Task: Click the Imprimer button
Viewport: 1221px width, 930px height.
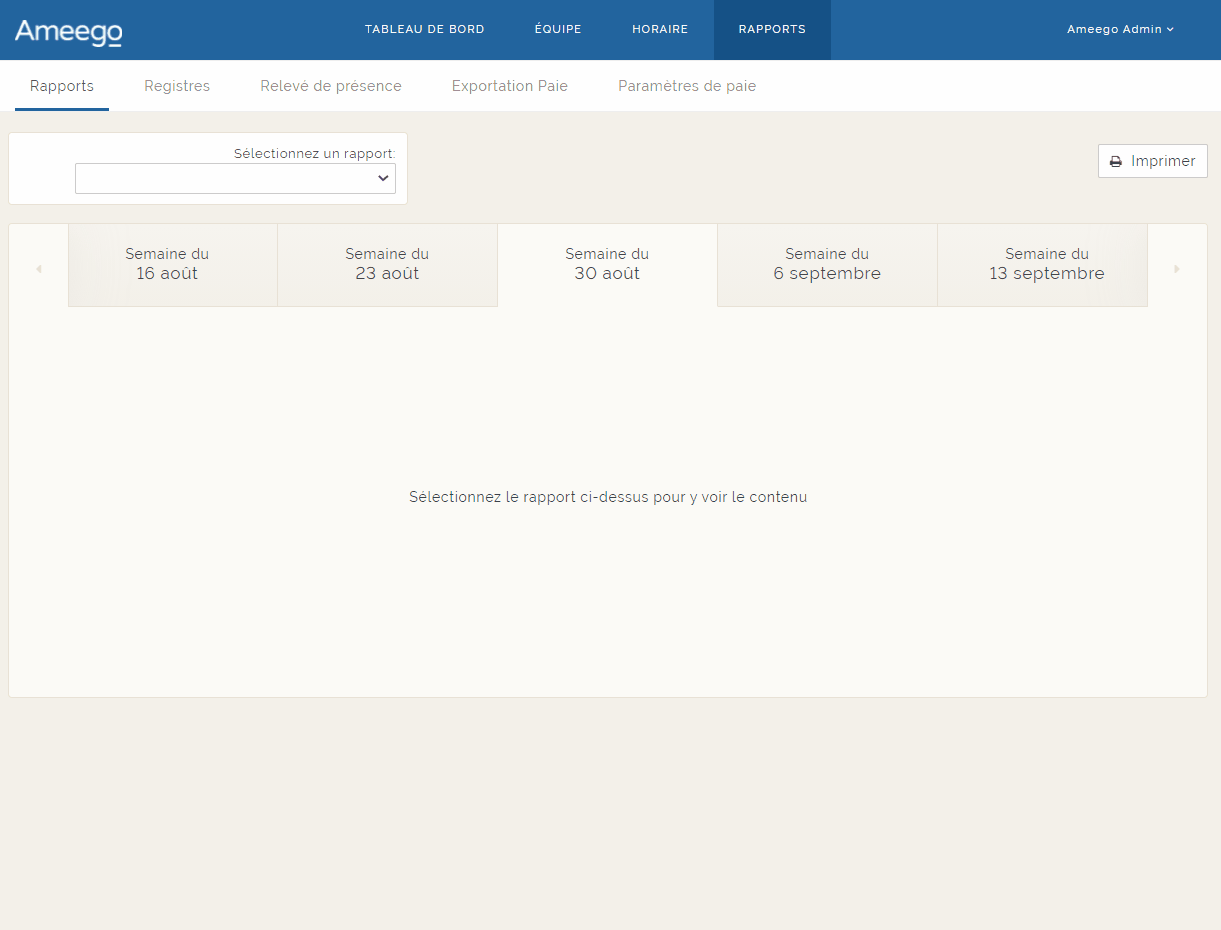Action: pyautogui.click(x=1152, y=161)
